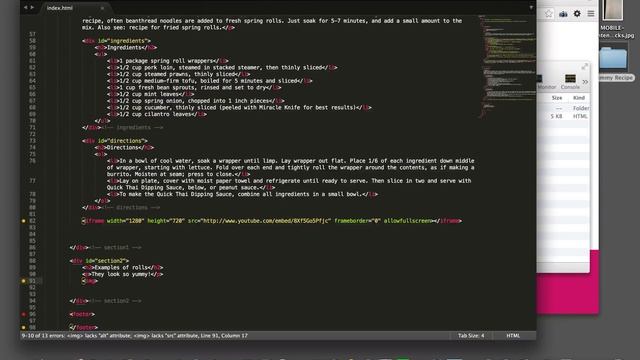Click the bookmark star icon in the browser toolbar
640x360 pixels.
pos(549,14)
